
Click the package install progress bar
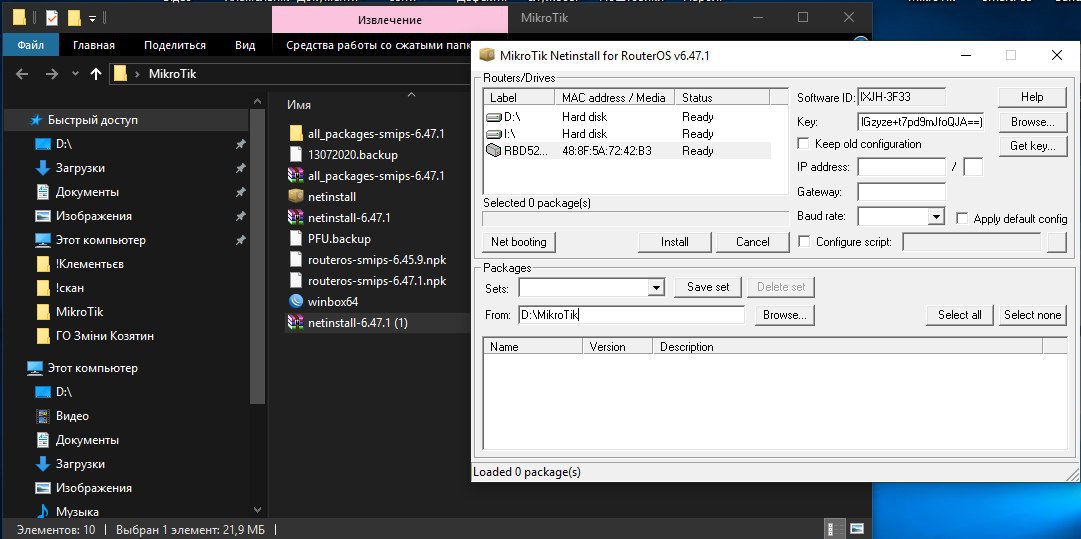[x=636, y=219]
